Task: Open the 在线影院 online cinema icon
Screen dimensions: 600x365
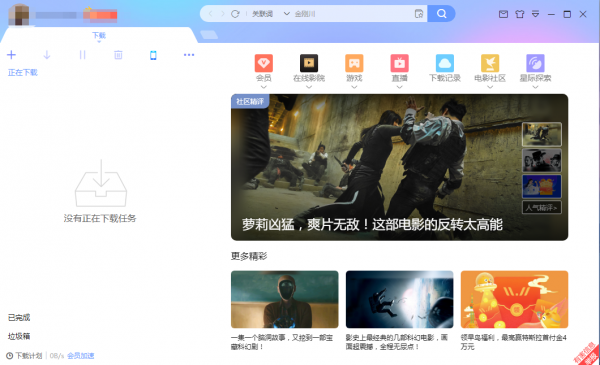Action: tap(309, 63)
